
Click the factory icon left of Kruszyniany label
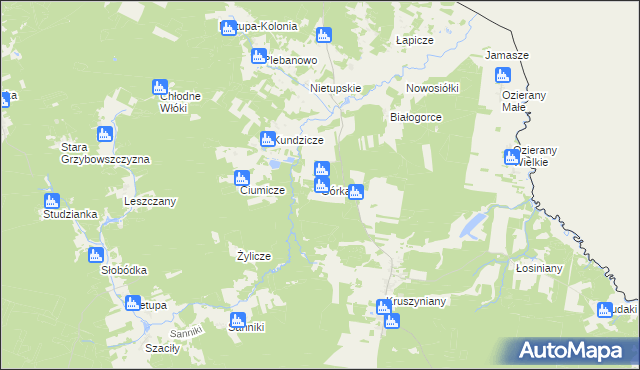pyautogui.click(x=384, y=307)
